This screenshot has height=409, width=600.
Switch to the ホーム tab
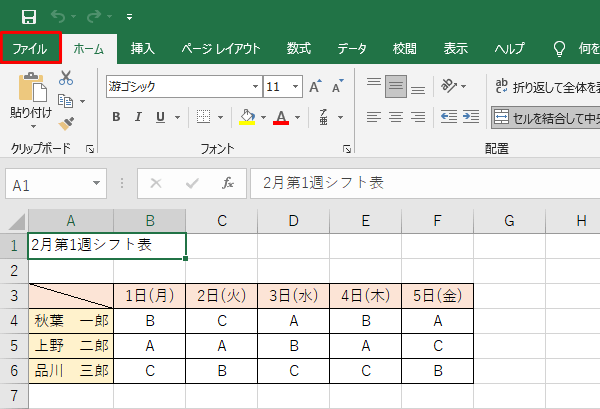(89, 49)
